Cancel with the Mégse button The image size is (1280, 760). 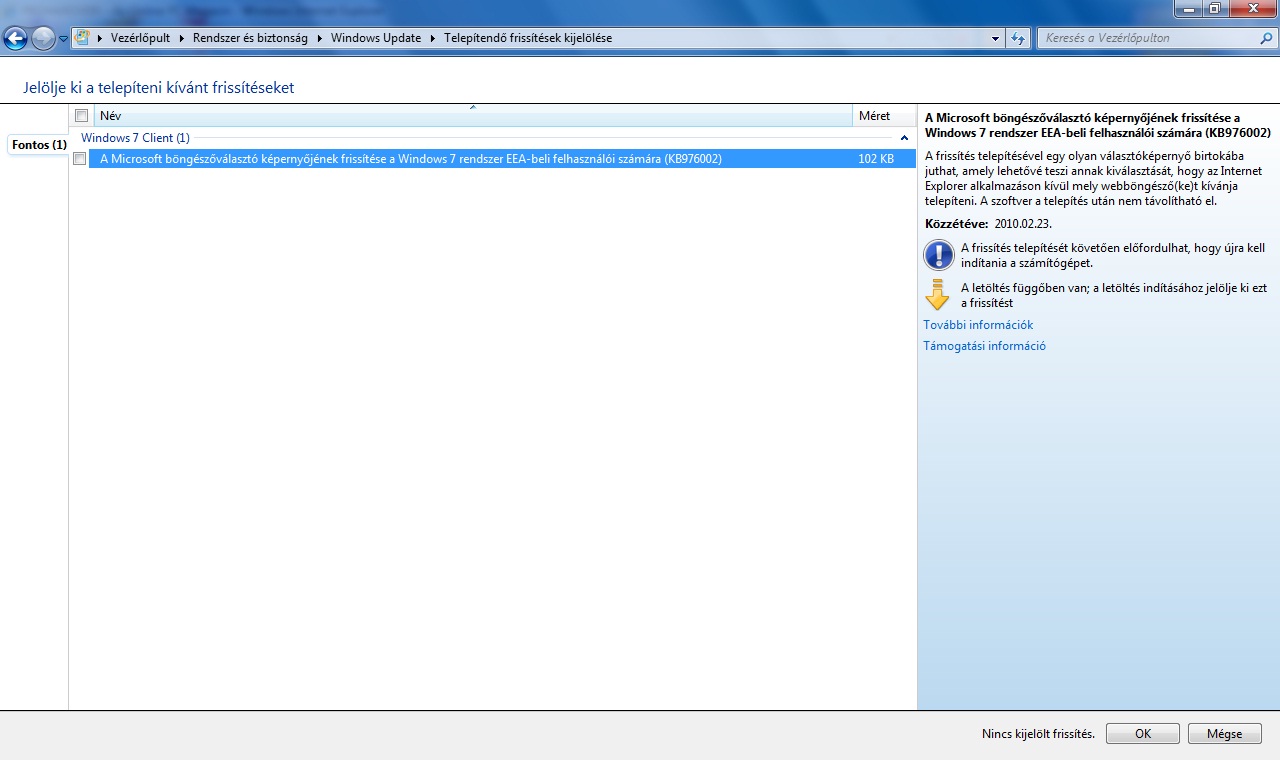coord(1225,734)
